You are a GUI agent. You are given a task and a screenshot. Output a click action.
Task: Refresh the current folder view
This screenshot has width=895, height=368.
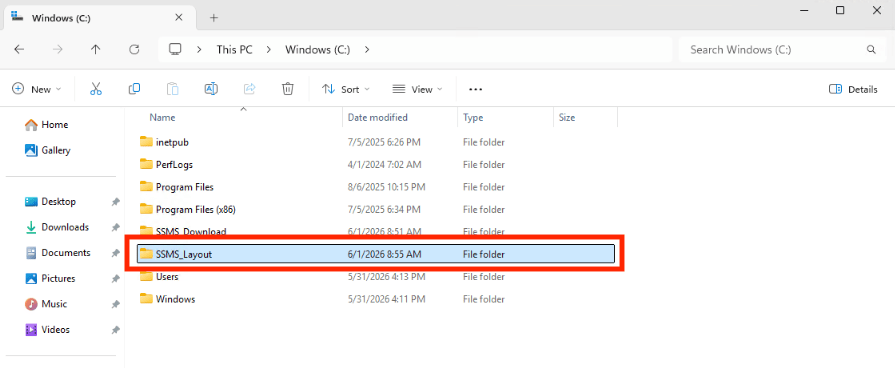tap(134, 50)
